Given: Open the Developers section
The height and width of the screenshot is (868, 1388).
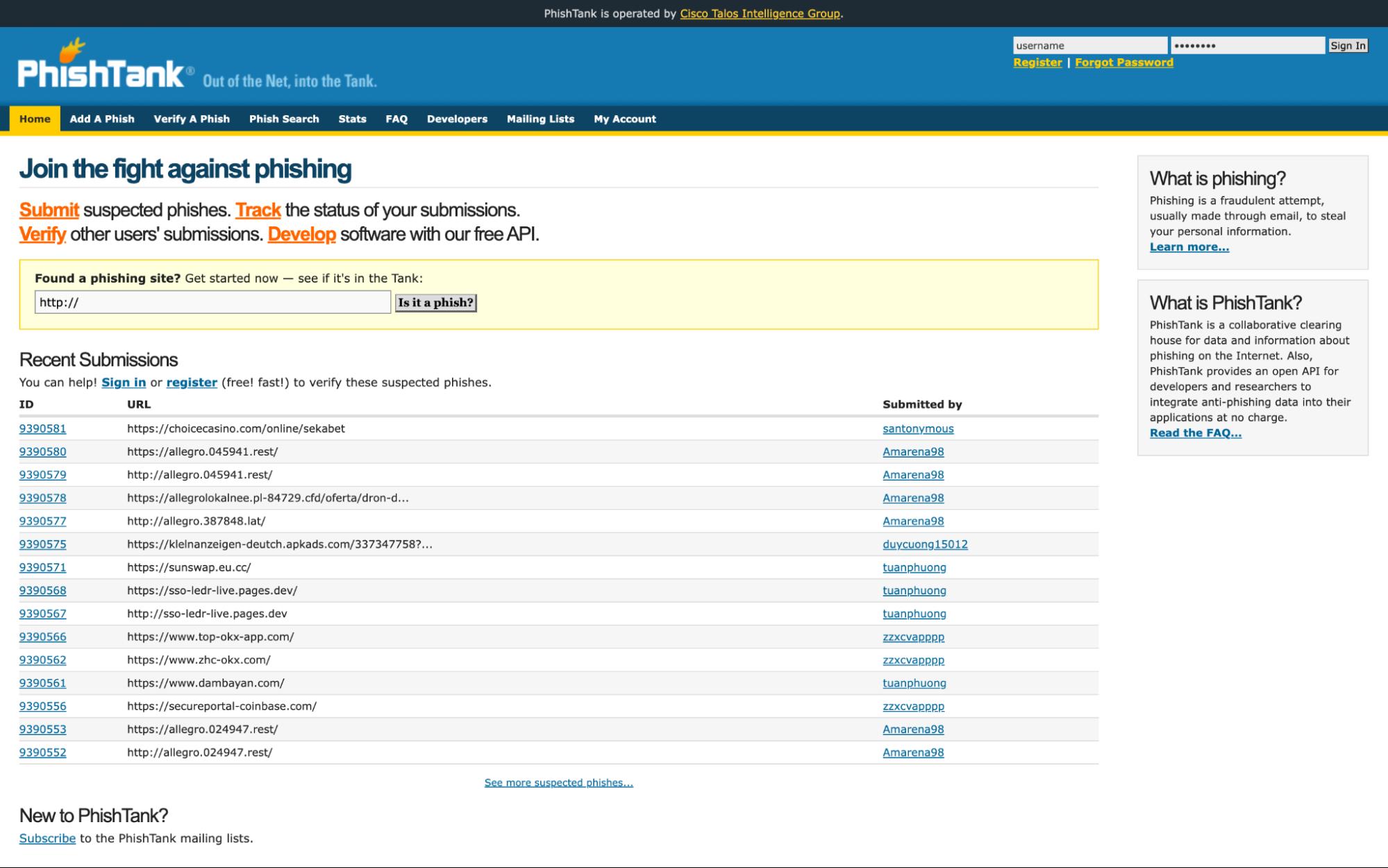Looking at the screenshot, I should [x=456, y=119].
